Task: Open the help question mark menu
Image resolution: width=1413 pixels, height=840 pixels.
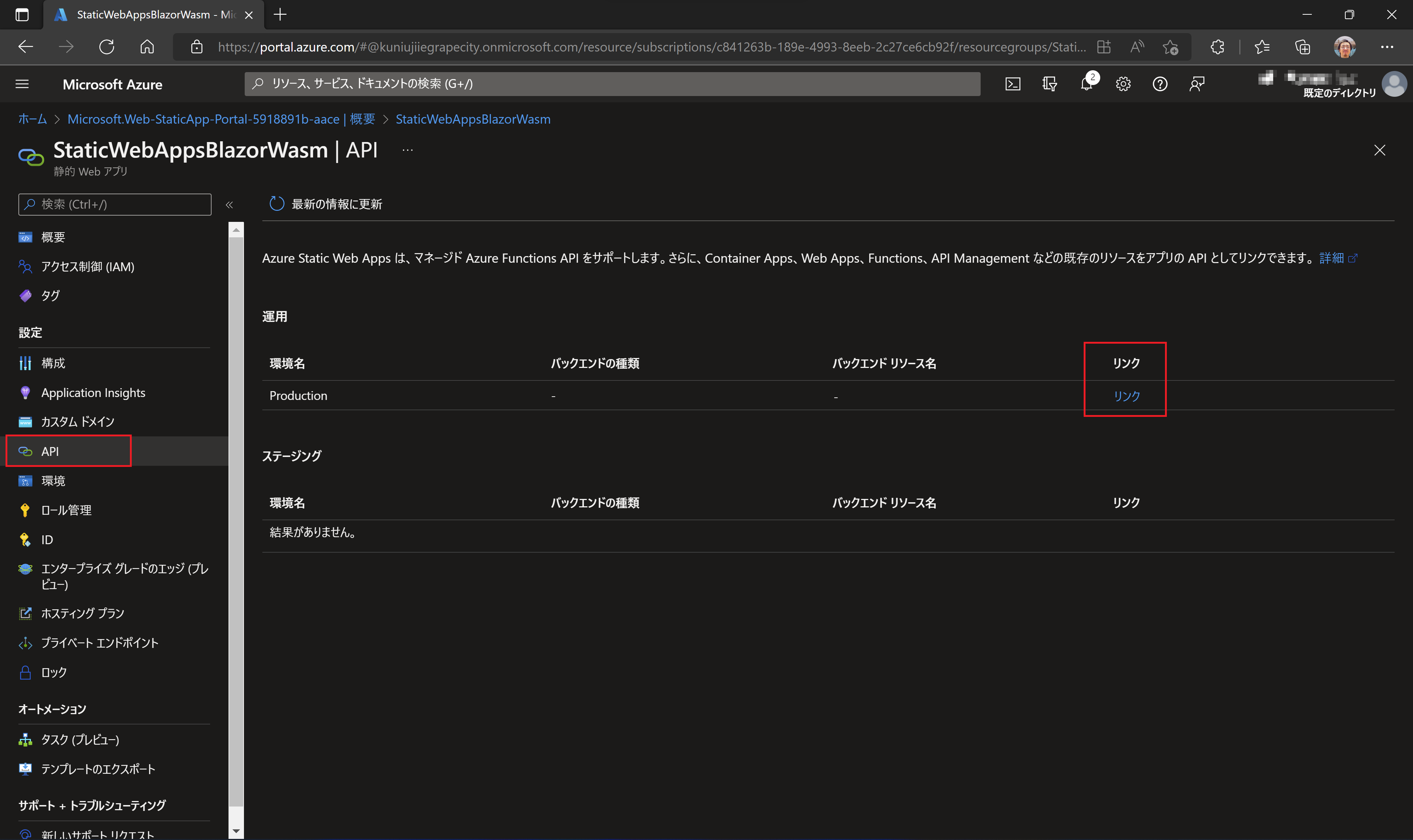Action: pyautogui.click(x=1159, y=84)
